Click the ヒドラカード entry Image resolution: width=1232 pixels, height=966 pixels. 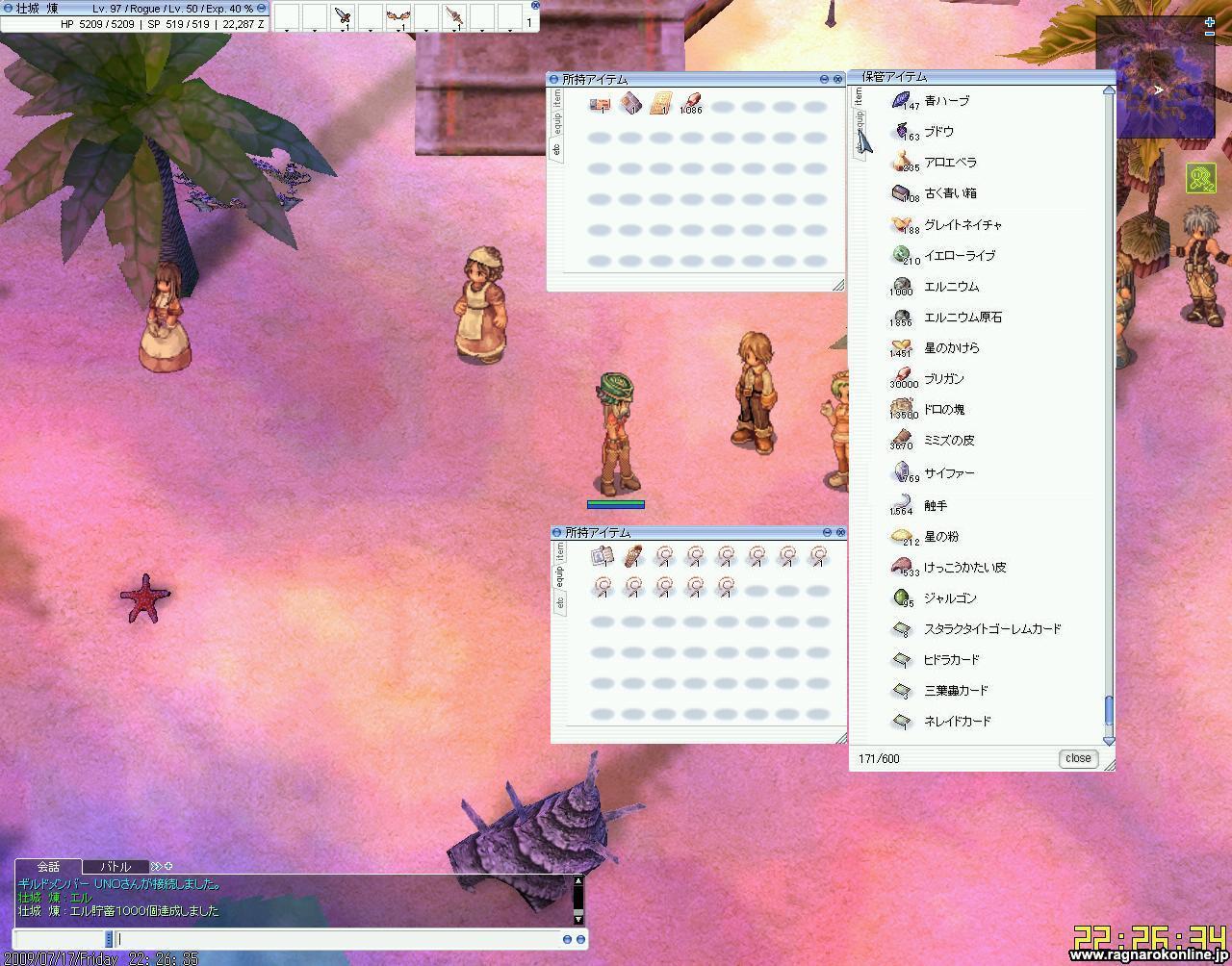pos(952,660)
